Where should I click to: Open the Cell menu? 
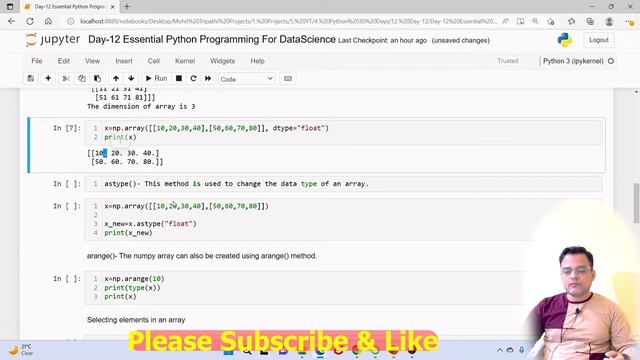click(x=153, y=61)
